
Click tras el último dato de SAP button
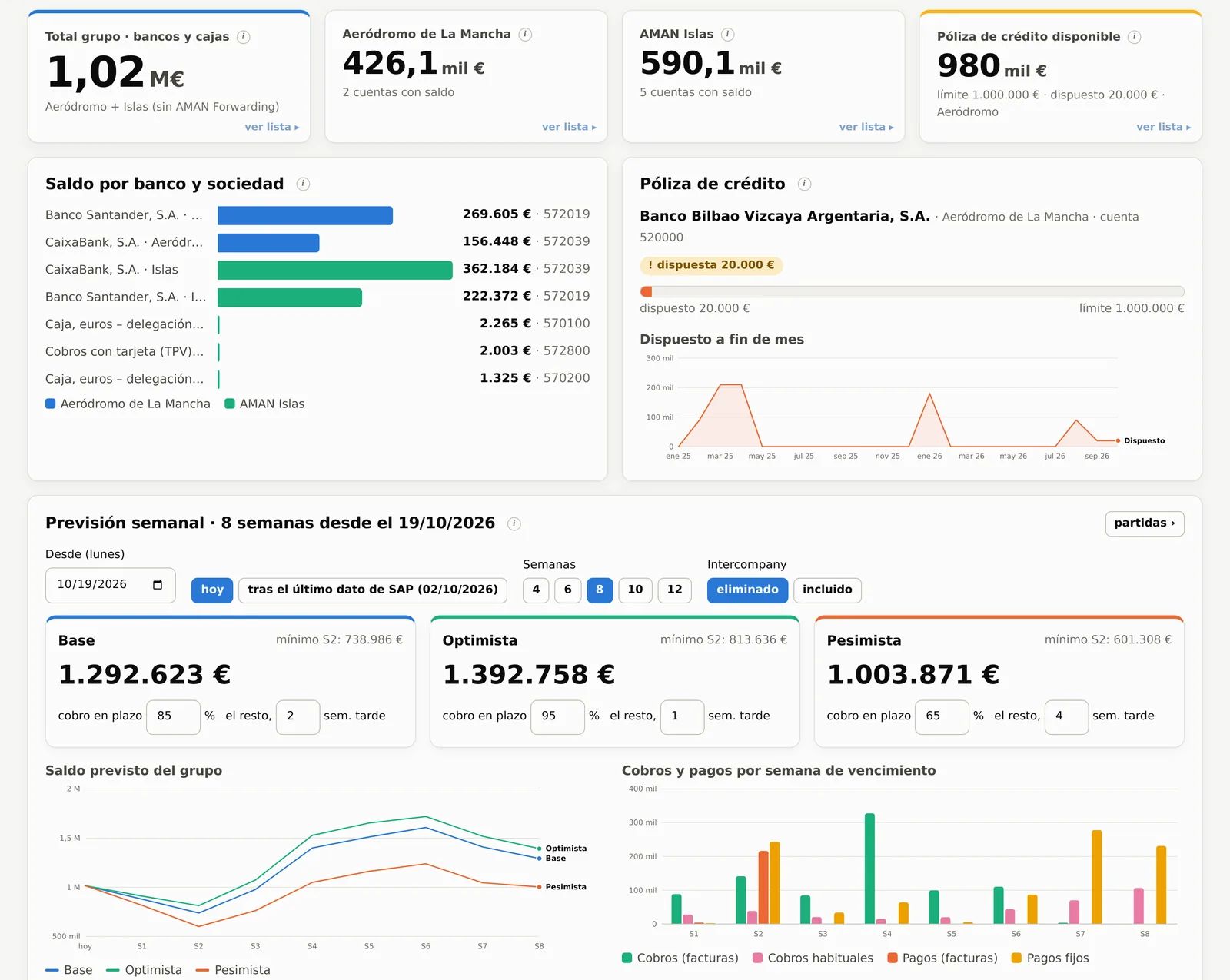point(373,590)
